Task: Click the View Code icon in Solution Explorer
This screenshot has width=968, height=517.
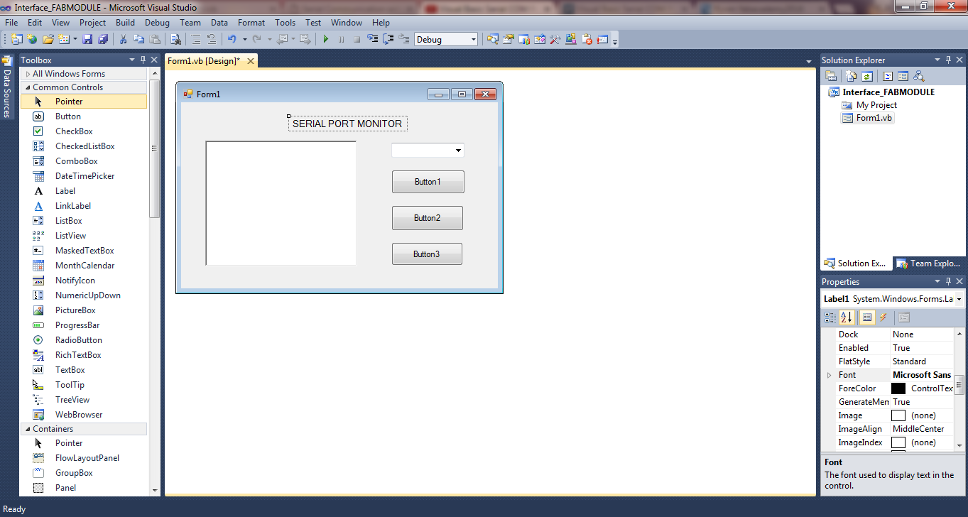Action: pos(887,76)
